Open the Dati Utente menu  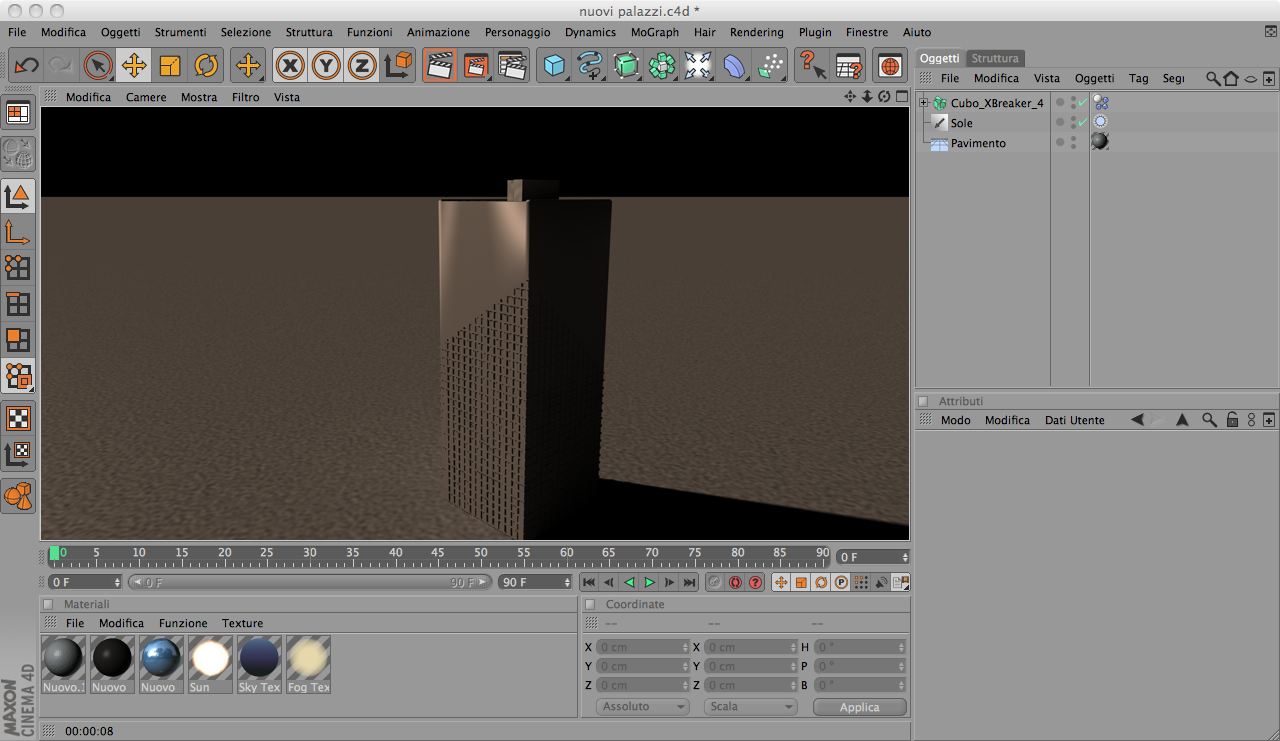[1075, 420]
